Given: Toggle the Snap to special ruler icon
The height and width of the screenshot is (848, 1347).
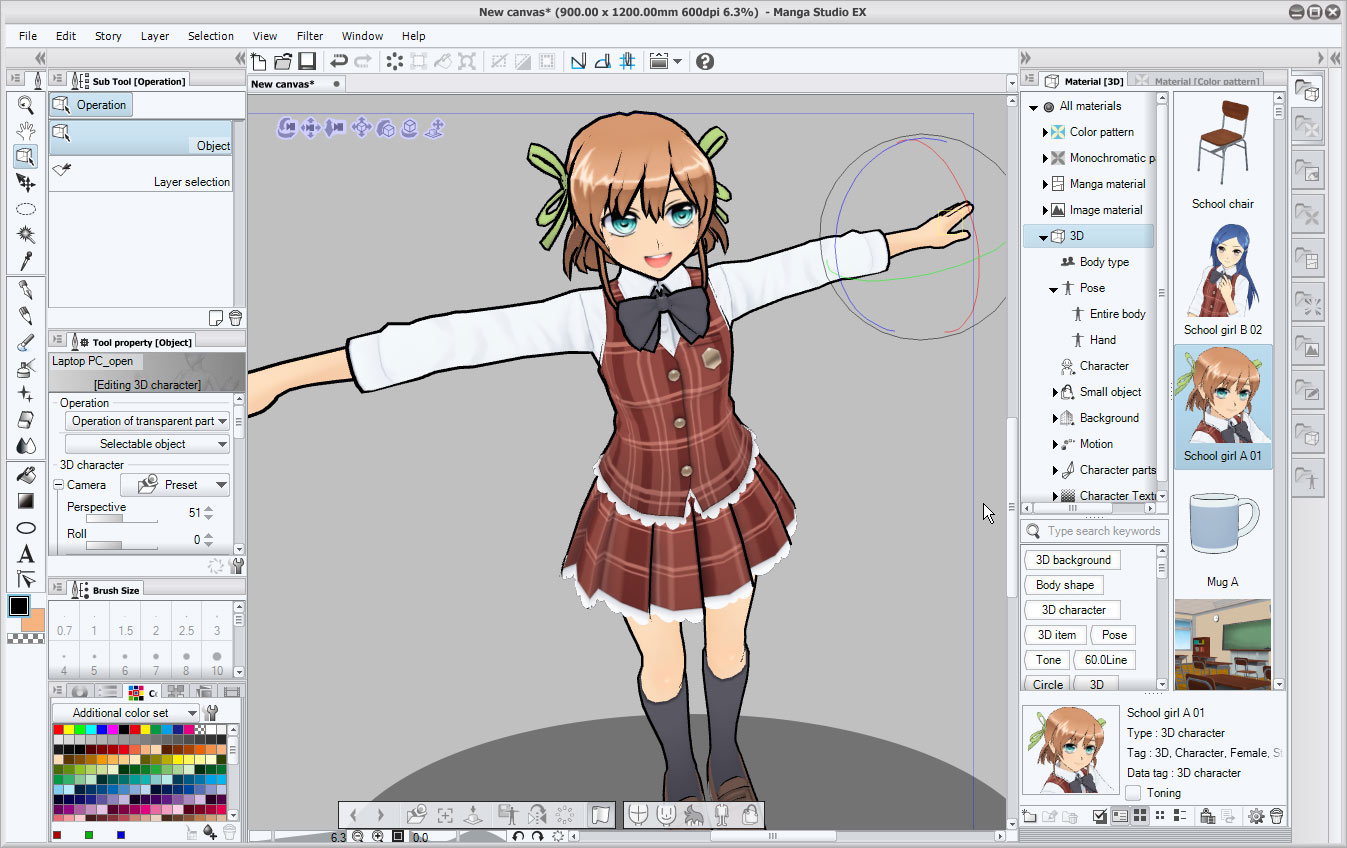Looking at the screenshot, I should coord(603,61).
